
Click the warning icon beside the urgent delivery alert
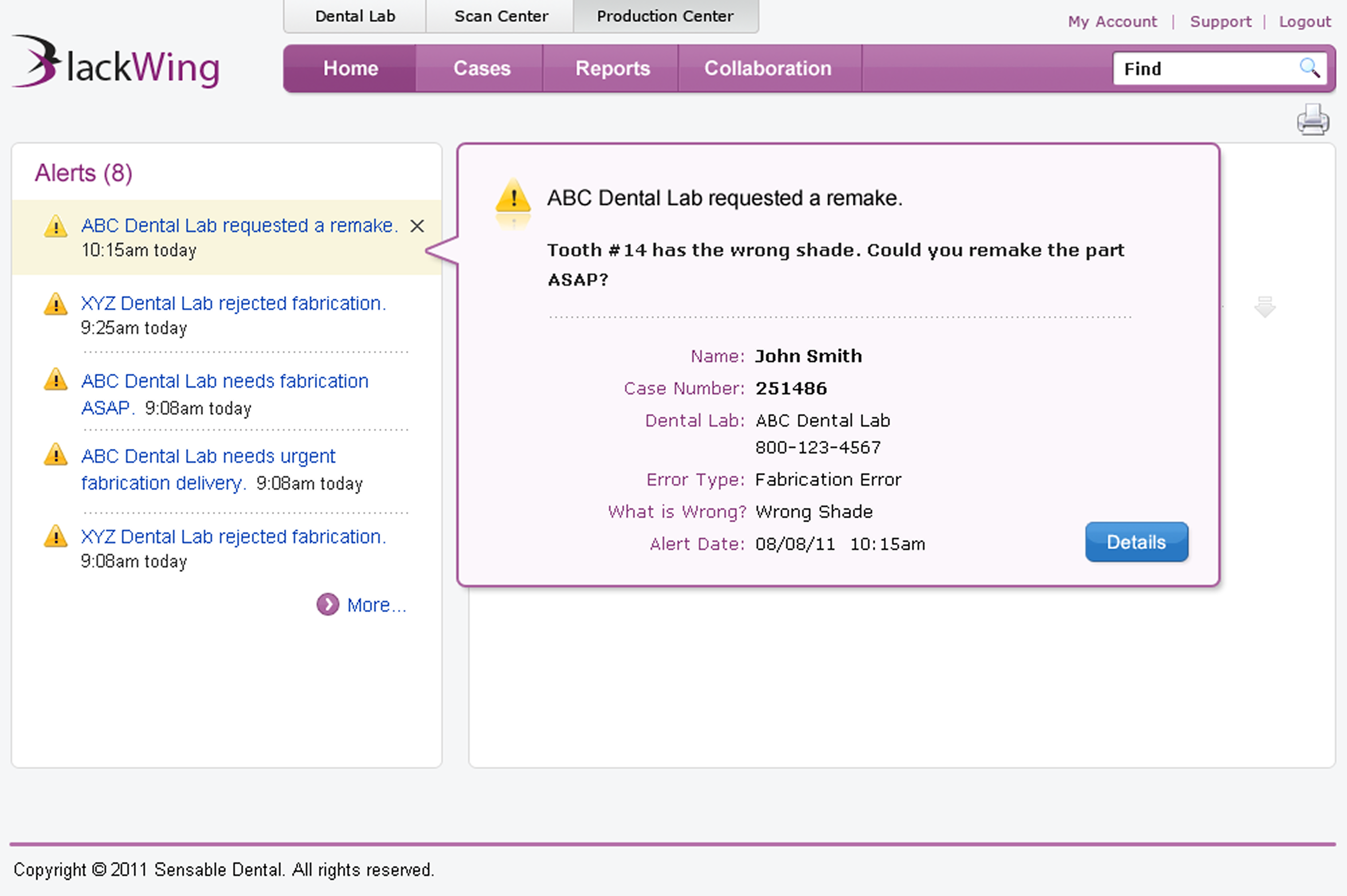pyautogui.click(x=55, y=455)
